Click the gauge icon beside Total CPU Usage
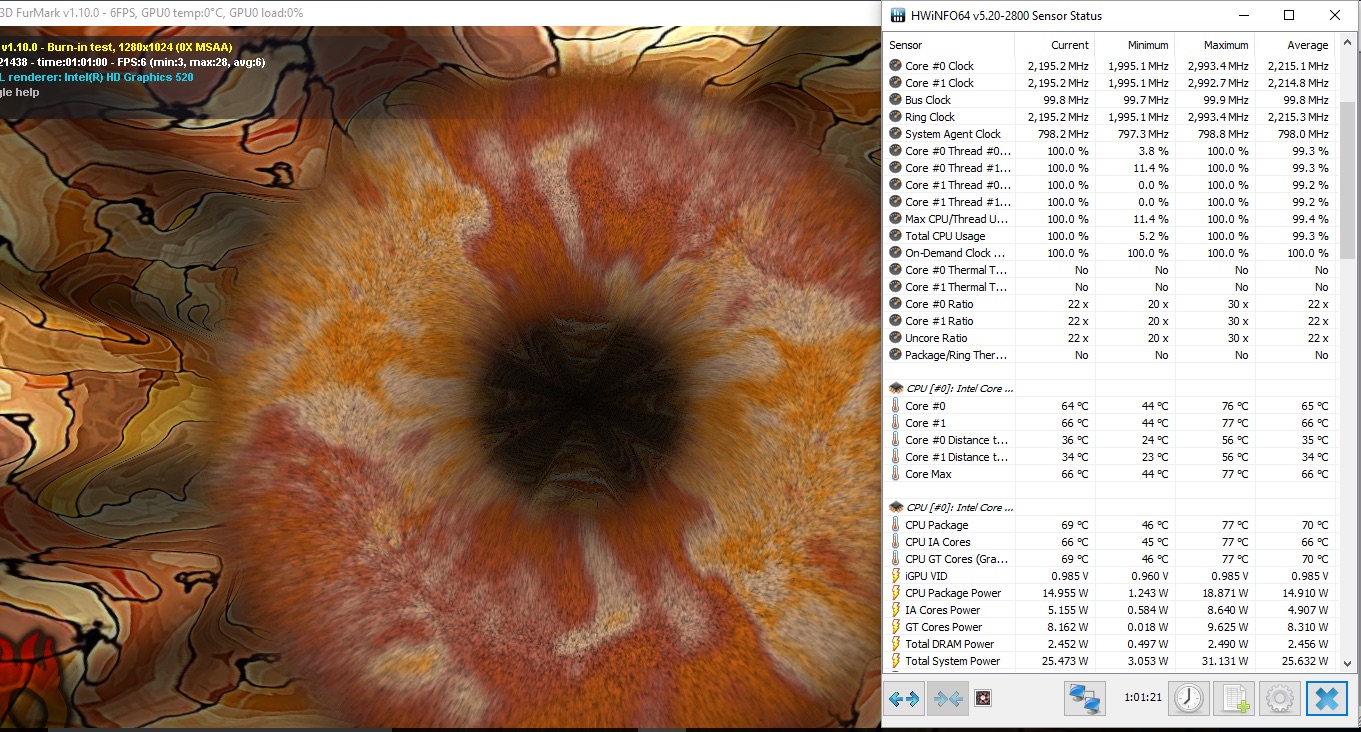Viewport: 1361px width, 732px height. pyautogui.click(x=895, y=236)
